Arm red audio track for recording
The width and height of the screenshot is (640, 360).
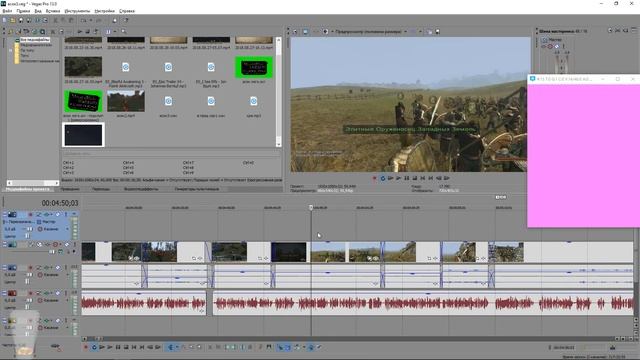click(30, 293)
